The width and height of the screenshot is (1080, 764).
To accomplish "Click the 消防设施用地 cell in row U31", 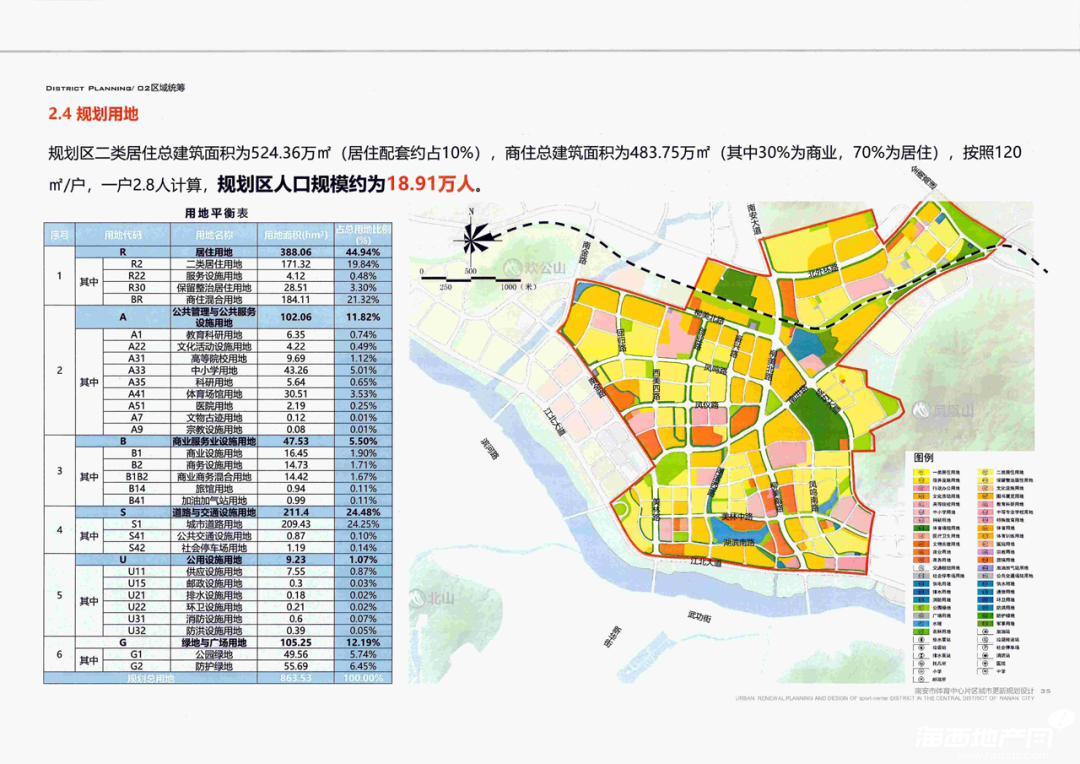I will [214, 619].
